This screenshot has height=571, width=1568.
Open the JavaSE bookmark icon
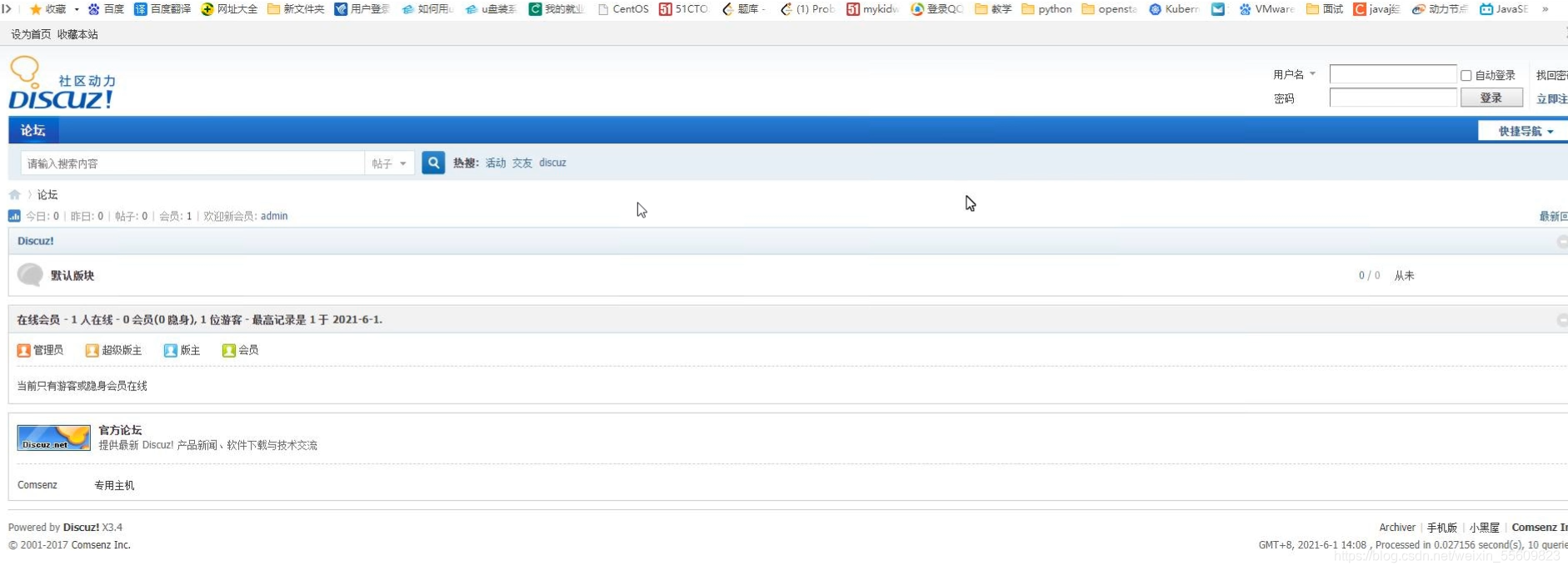pos(1486,9)
